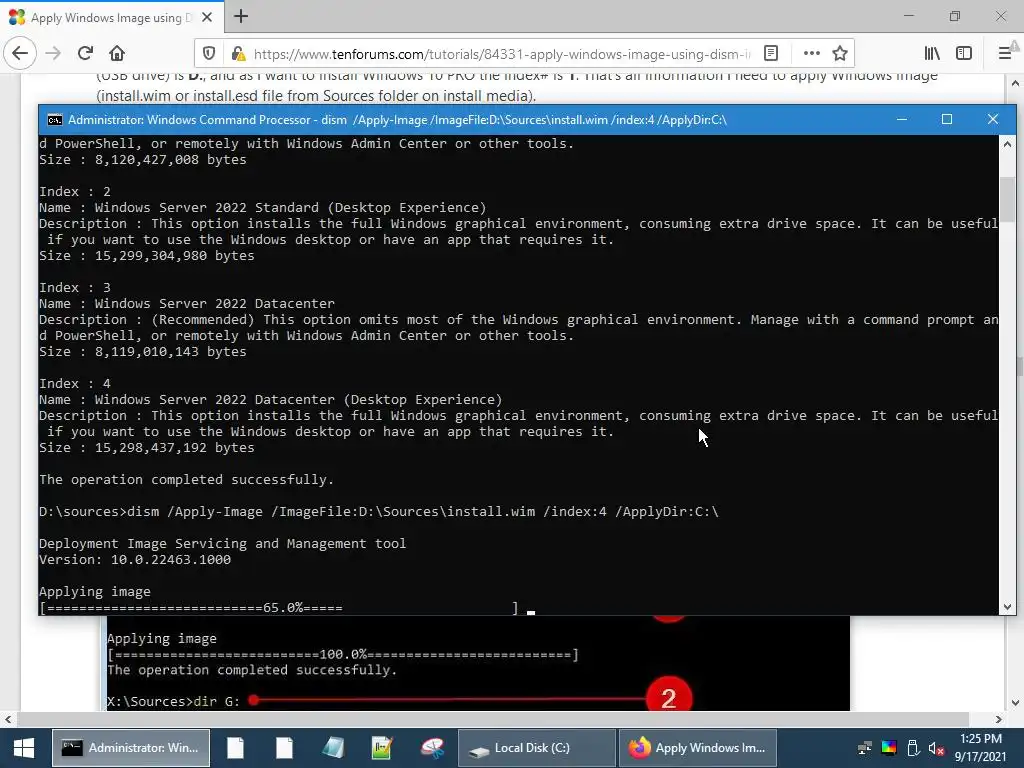Viewport: 1024px width, 768px height.
Task: Click the tenforums URL address field
Action: [x=502, y=54]
